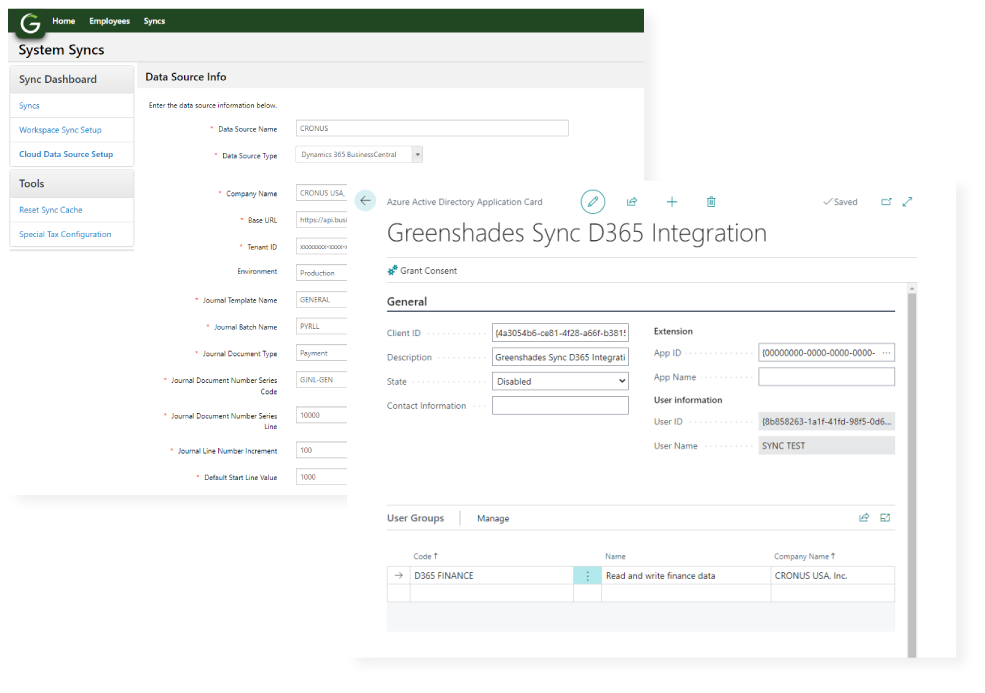Click User Groups section heading
This screenshot has height=693, width=985.
click(x=415, y=518)
